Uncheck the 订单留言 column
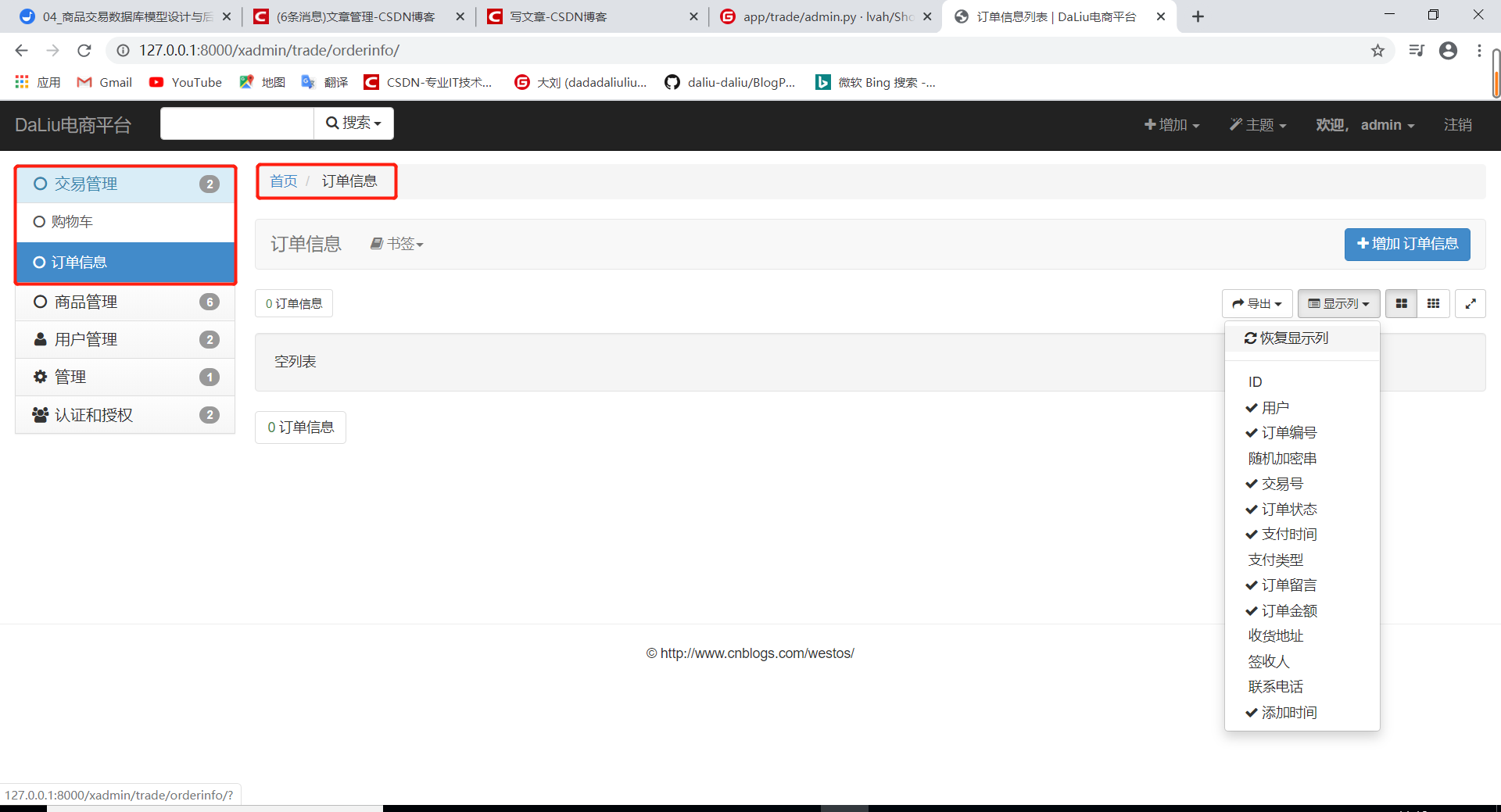This screenshot has width=1501, height=812. point(1302,585)
